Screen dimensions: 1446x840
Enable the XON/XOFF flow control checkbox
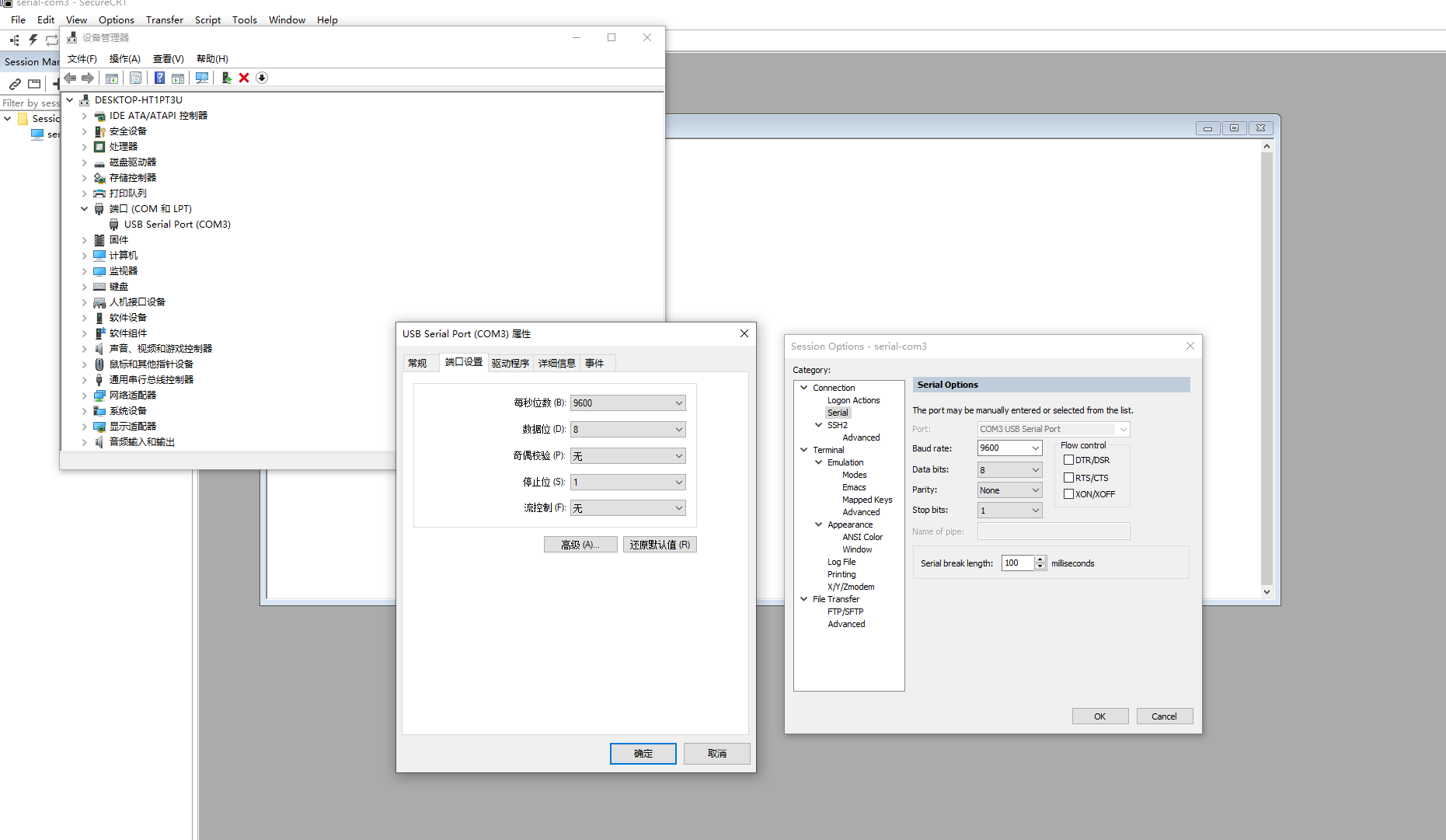click(x=1068, y=494)
